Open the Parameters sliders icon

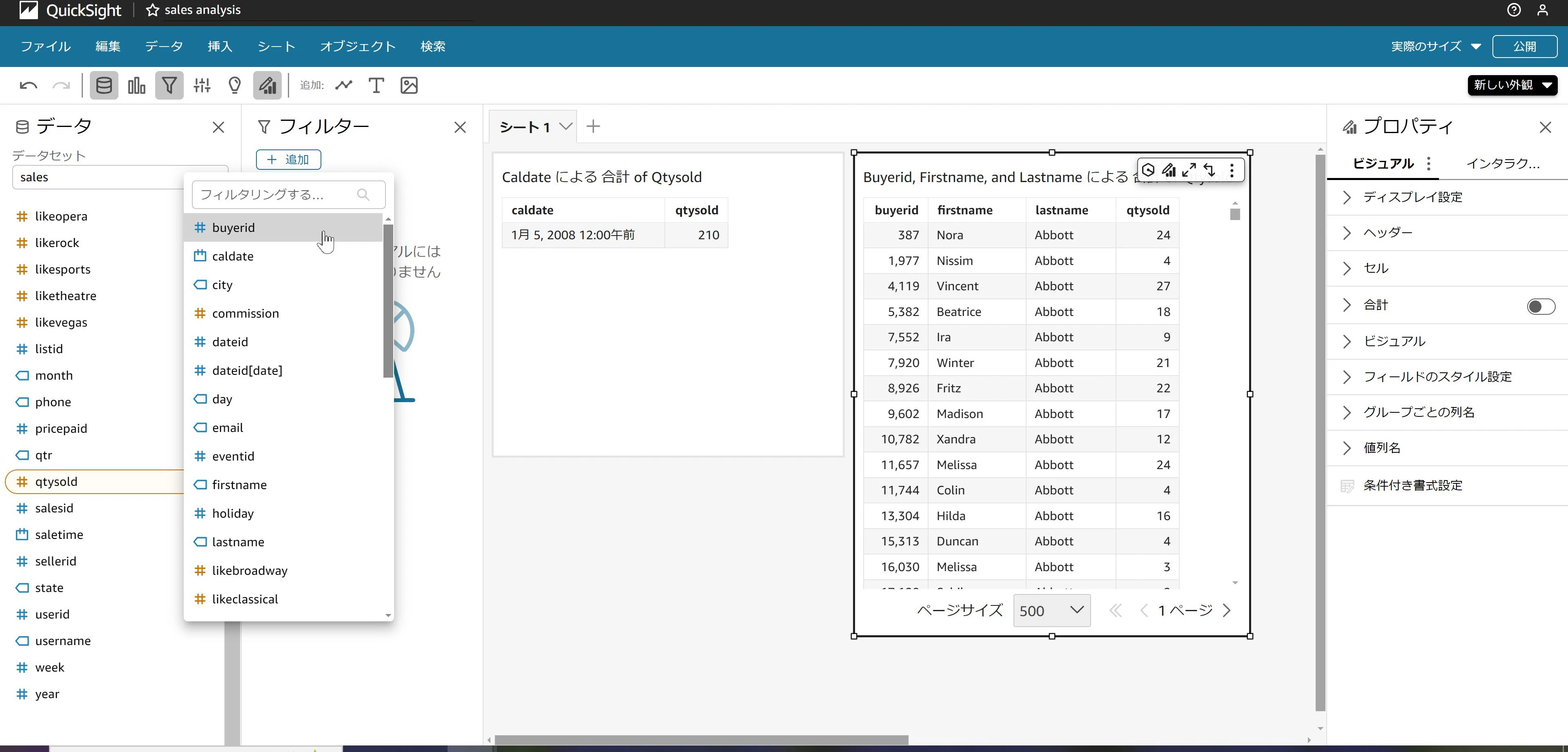(202, 86)
